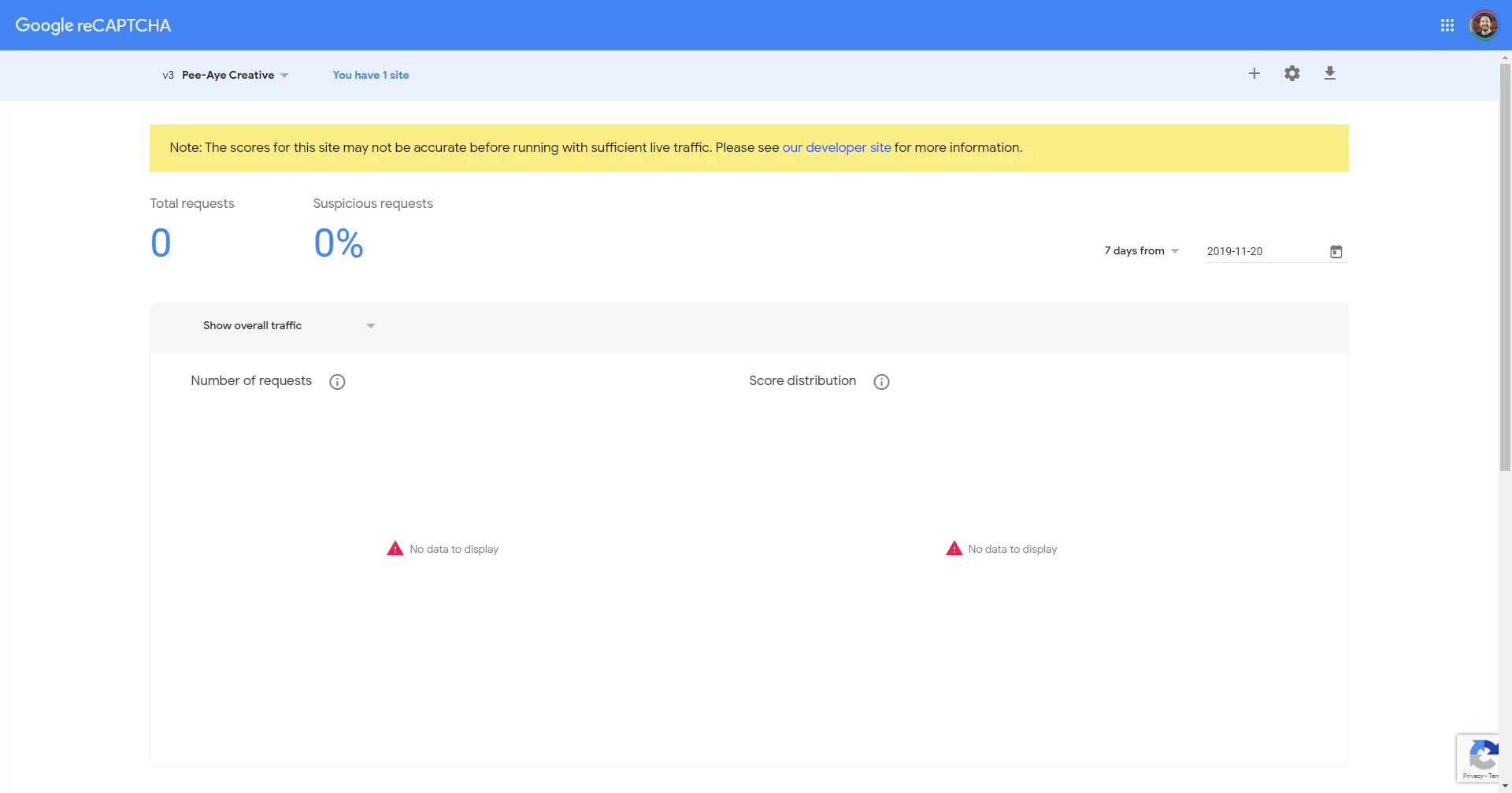This screenshot has width=1512, height=793.
Task: Click the 'Total requests' label
Action: tap(192, 203)
